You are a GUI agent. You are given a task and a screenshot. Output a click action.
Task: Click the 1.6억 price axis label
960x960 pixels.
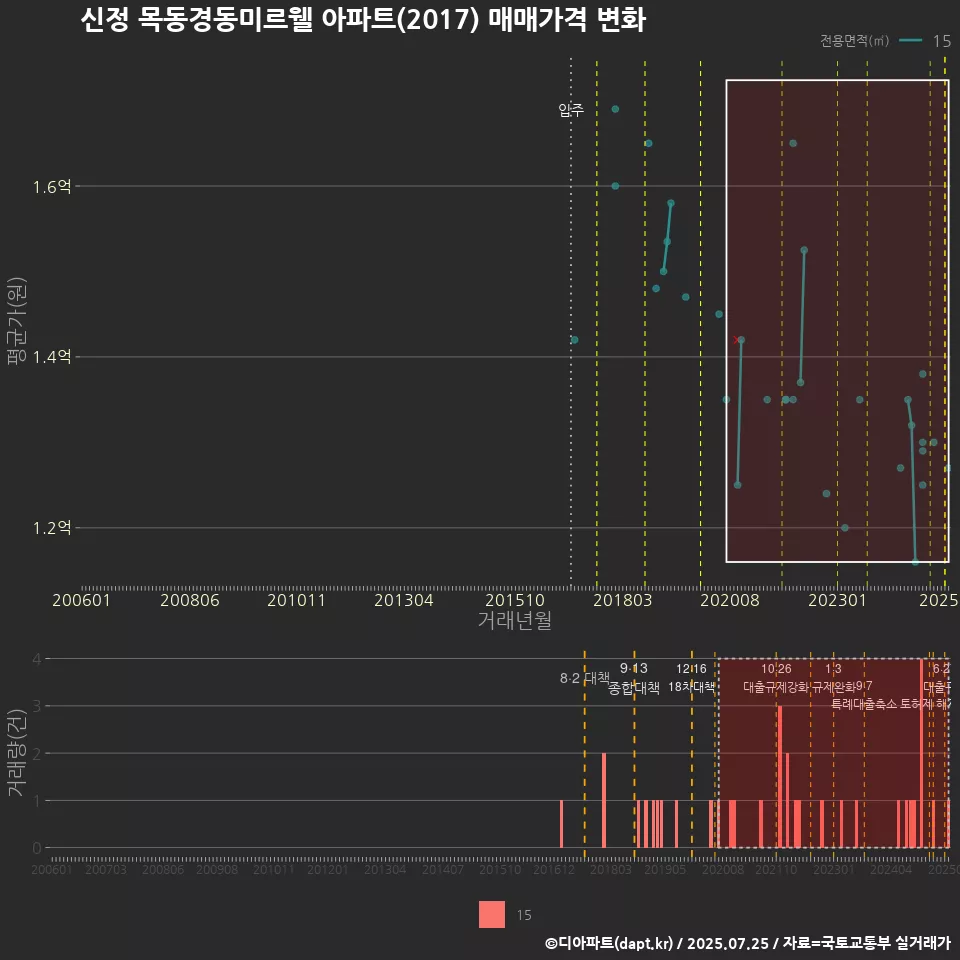click(x=52, y=187)
